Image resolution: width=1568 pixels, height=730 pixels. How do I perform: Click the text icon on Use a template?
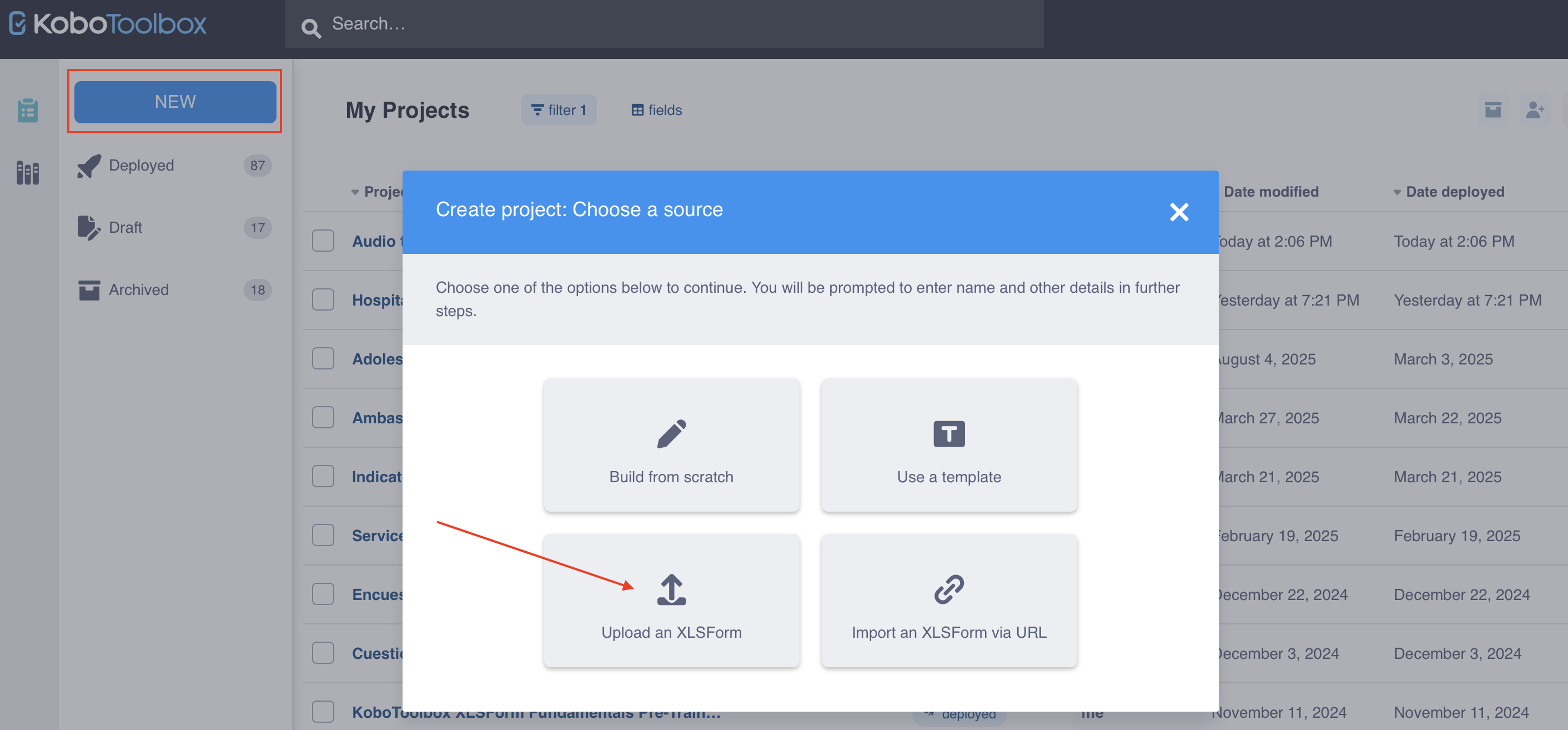point(948,433)
